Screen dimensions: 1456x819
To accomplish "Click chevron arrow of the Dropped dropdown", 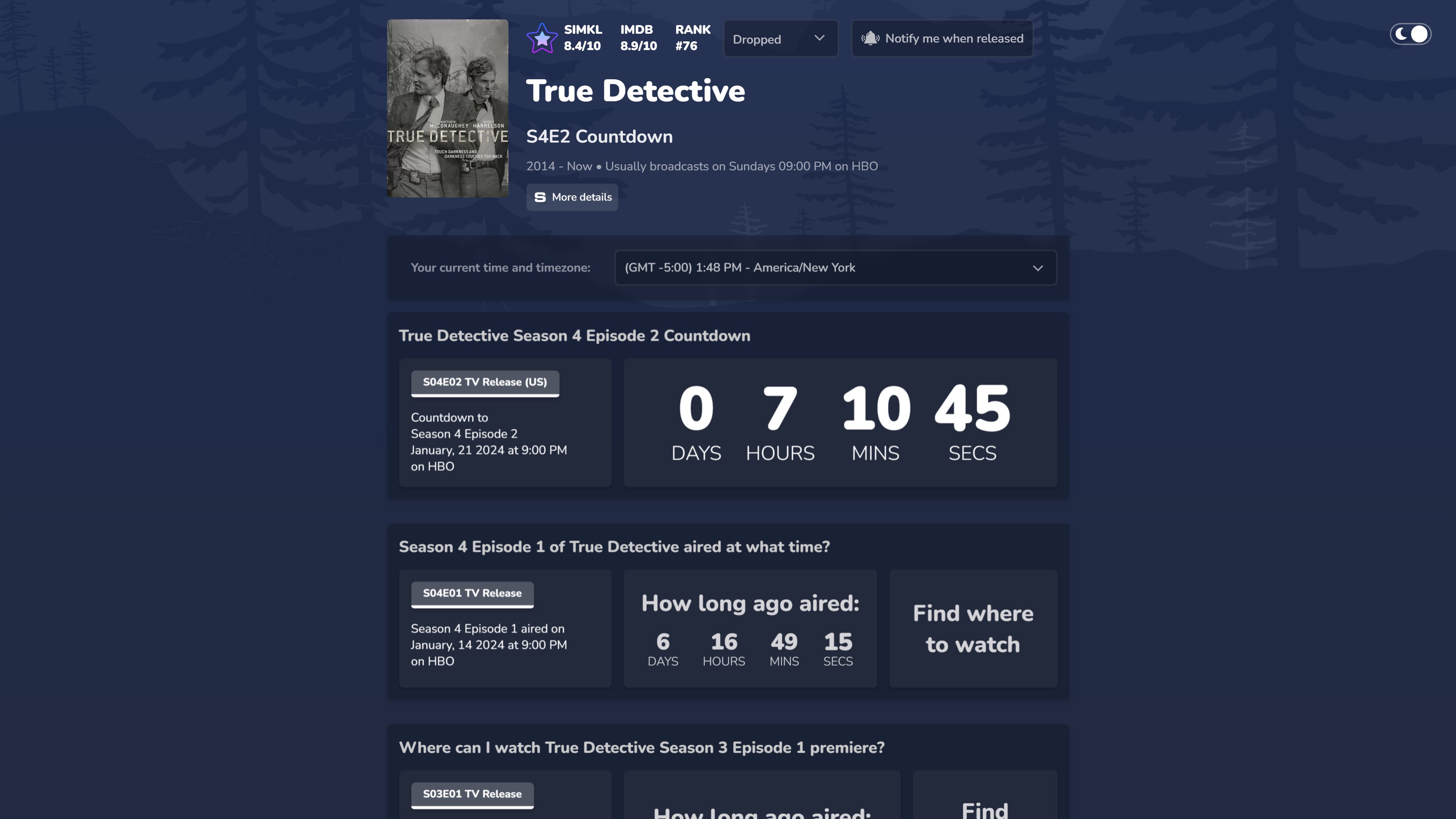I will (x=819, y=38).
